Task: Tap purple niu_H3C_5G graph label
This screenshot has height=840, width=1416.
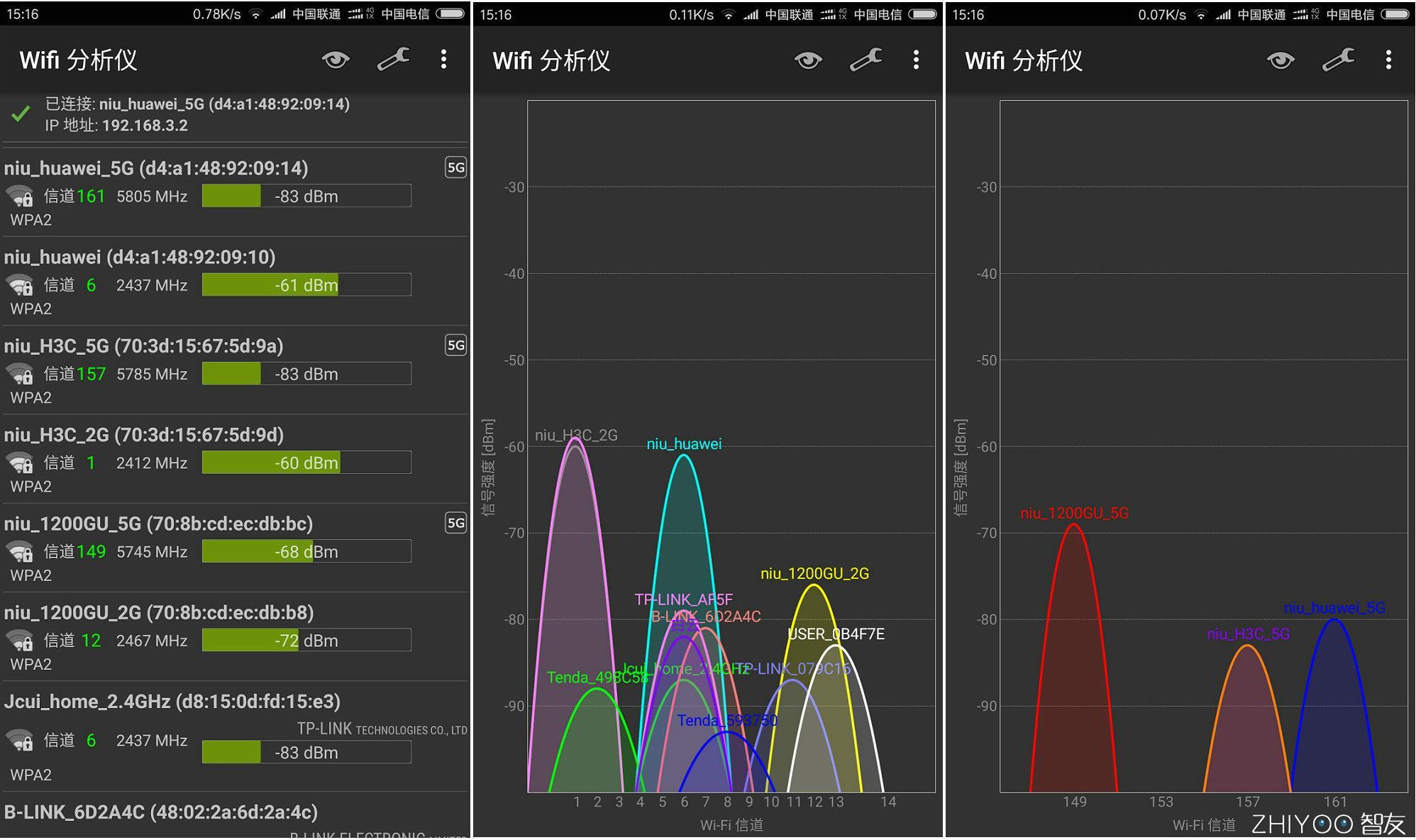Action: 1248,634
